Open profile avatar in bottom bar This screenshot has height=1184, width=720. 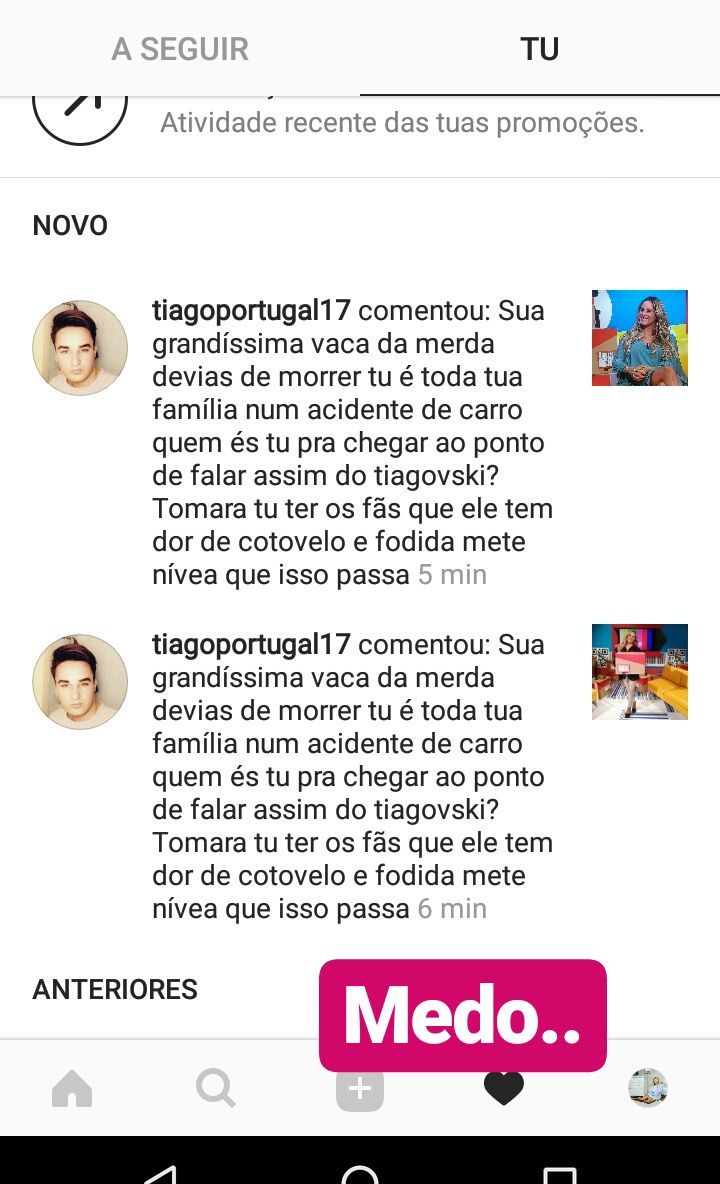(648, 1088)
